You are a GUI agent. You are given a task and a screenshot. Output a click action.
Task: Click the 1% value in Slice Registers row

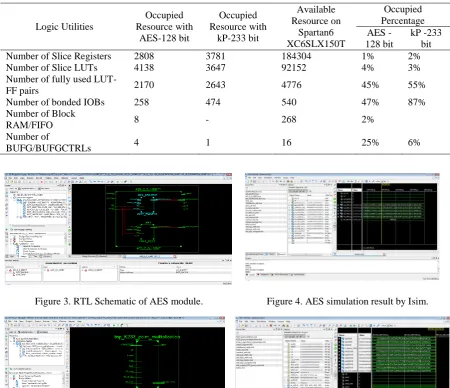[x=368, y=56]
